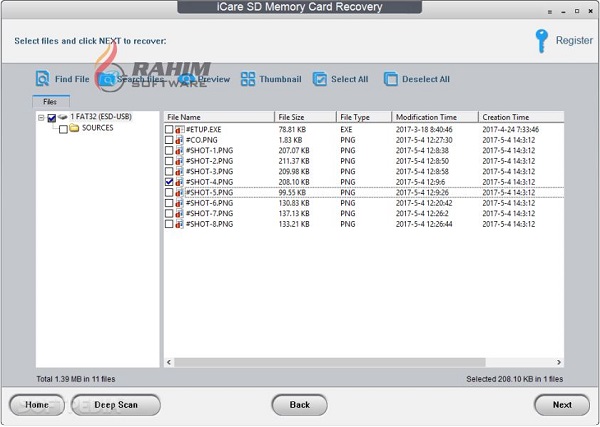Click the Thumbnail toolbar label
The width and height of the screenshot is (600, 427).
pos(280,79)
